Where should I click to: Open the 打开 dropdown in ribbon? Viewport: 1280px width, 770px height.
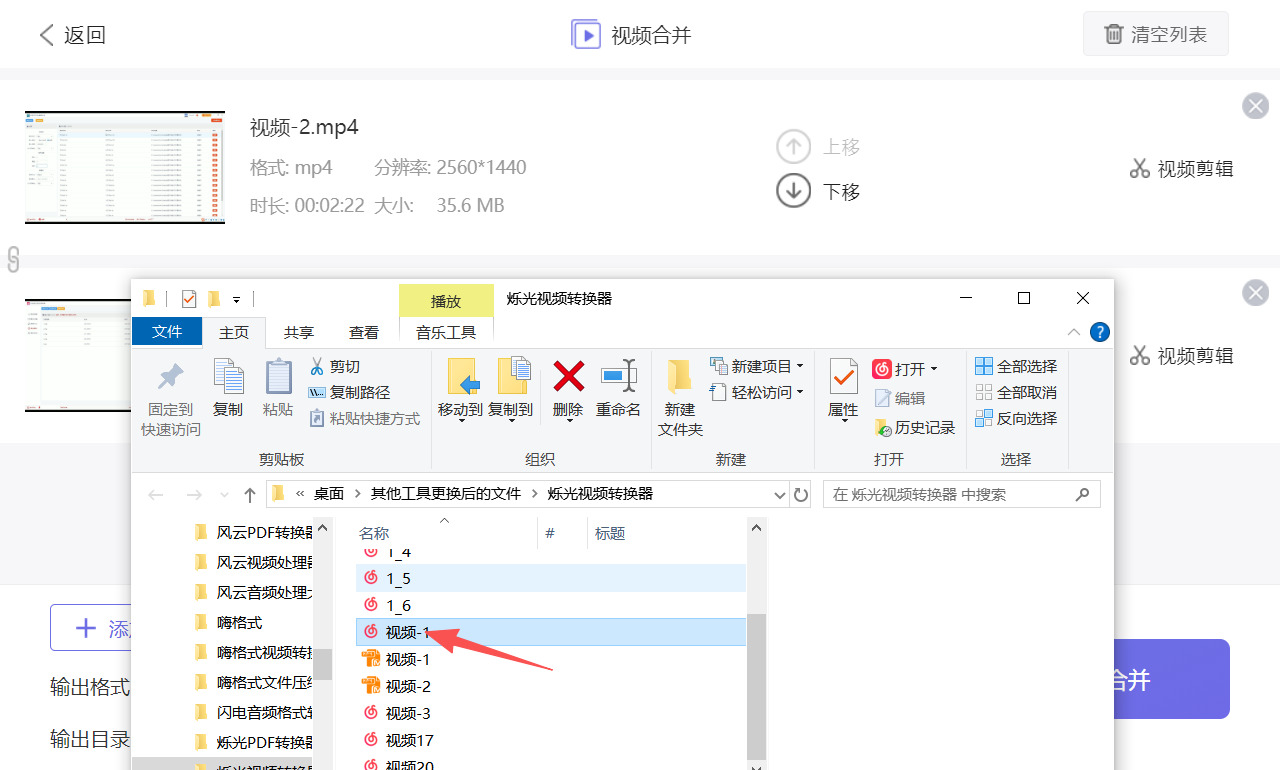(x=905, y=369)
